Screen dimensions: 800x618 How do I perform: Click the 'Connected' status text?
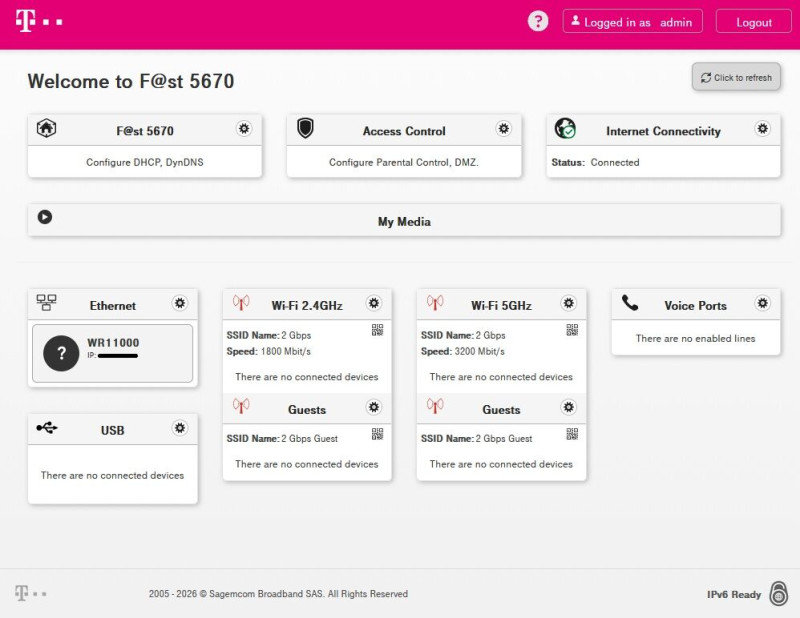(x=615, y=162)
